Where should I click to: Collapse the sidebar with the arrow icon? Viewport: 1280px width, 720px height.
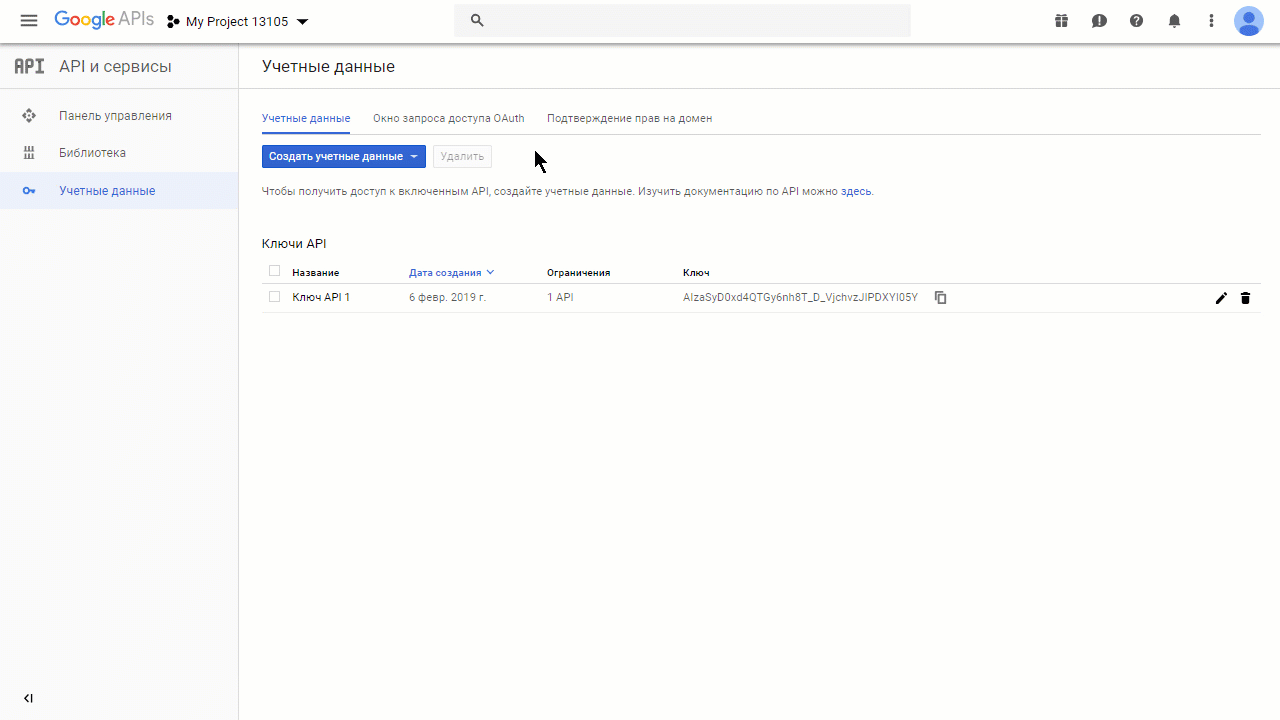28,698
